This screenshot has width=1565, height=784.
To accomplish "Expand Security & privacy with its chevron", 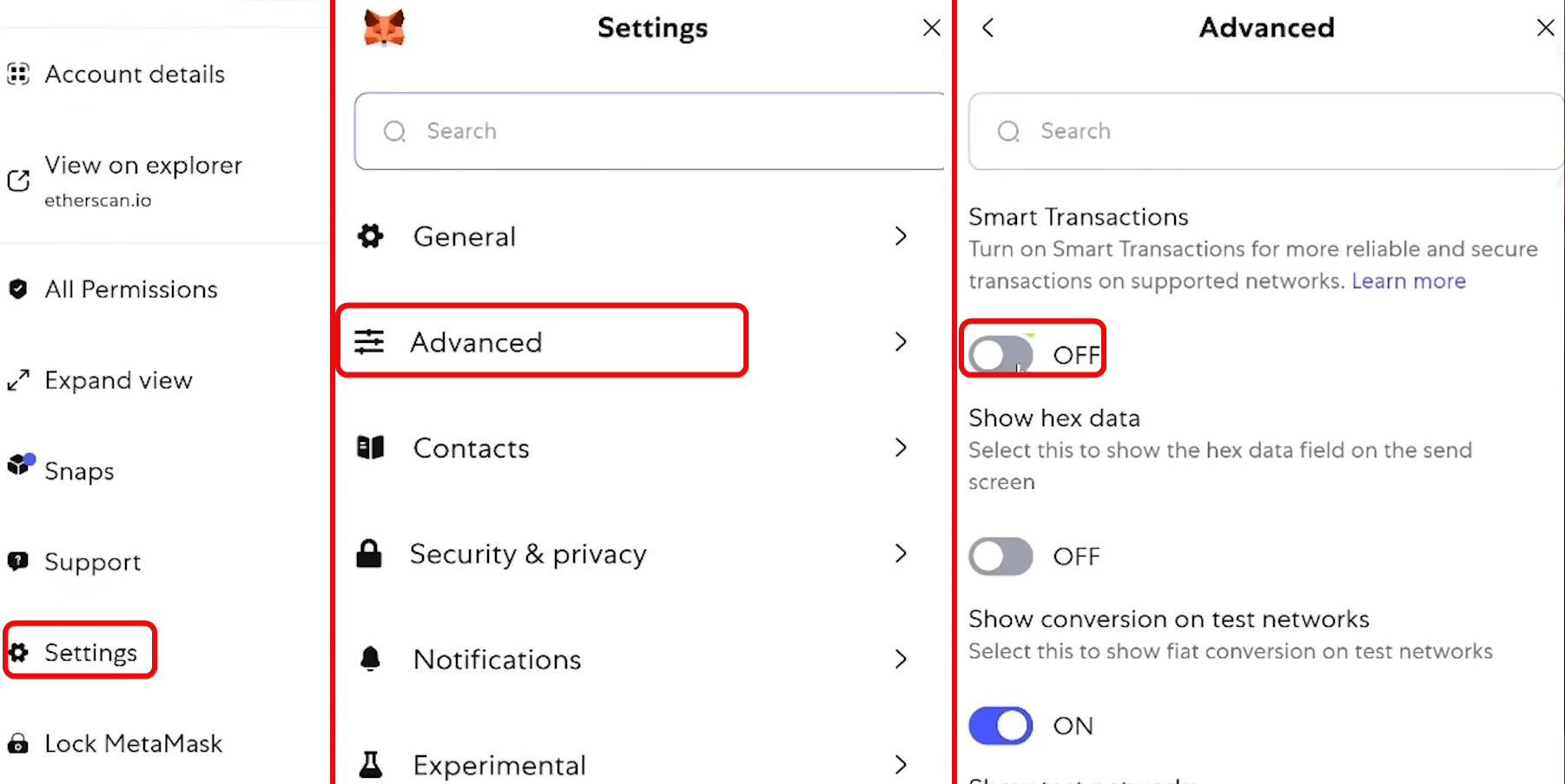I will [901, 554].
